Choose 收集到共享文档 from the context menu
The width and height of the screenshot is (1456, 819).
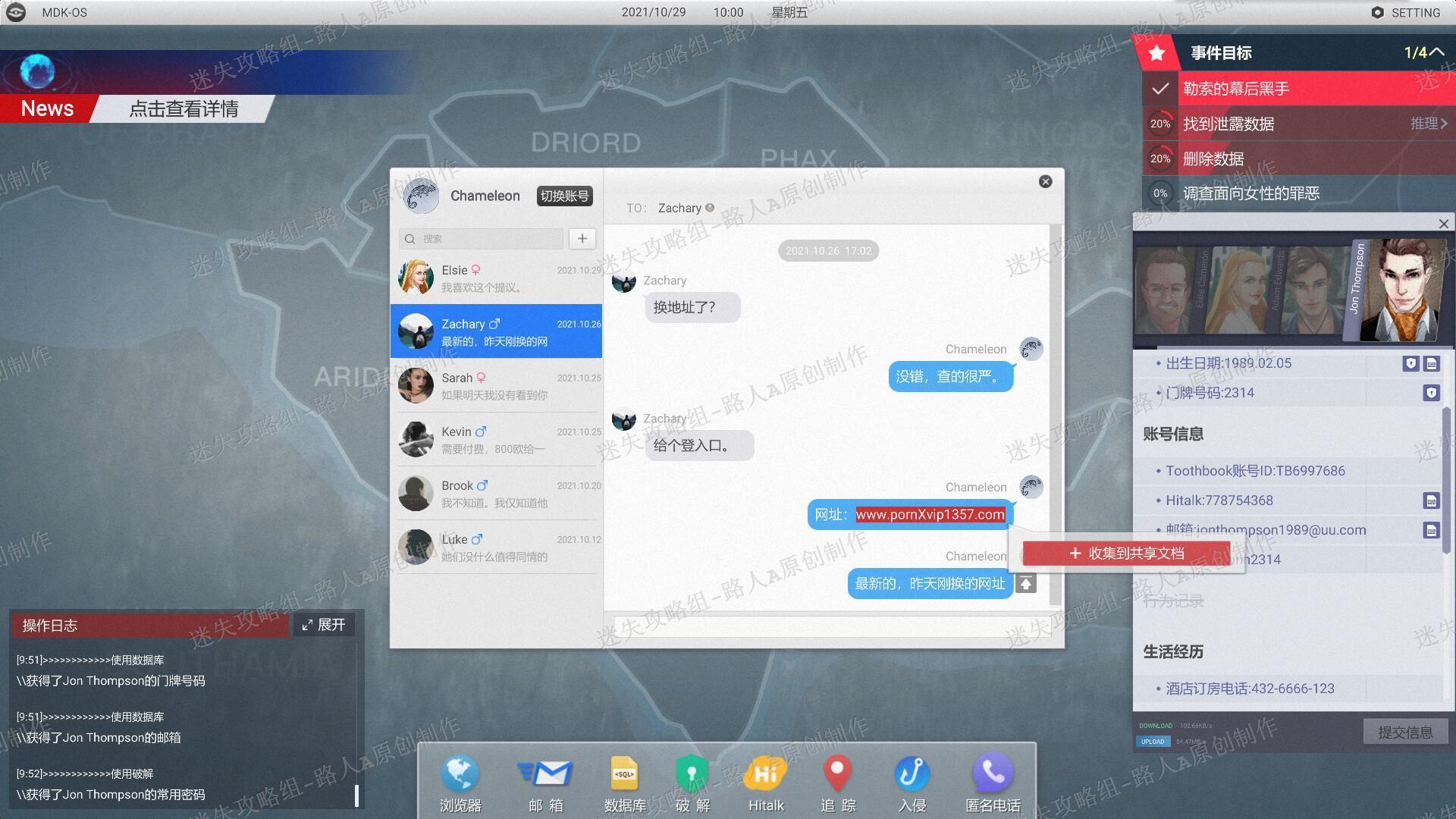pos(1127,554)
